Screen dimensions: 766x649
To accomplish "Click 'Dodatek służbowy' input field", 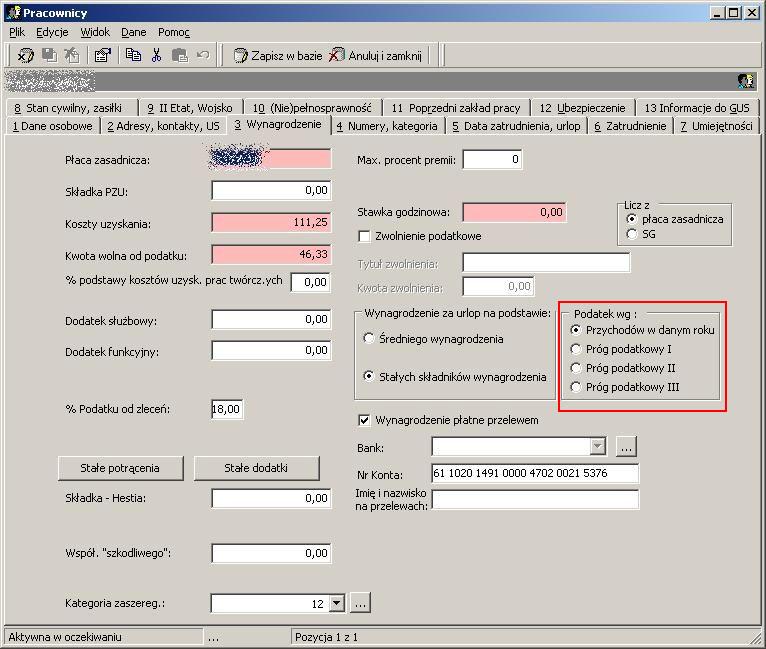I will point(271,319).
